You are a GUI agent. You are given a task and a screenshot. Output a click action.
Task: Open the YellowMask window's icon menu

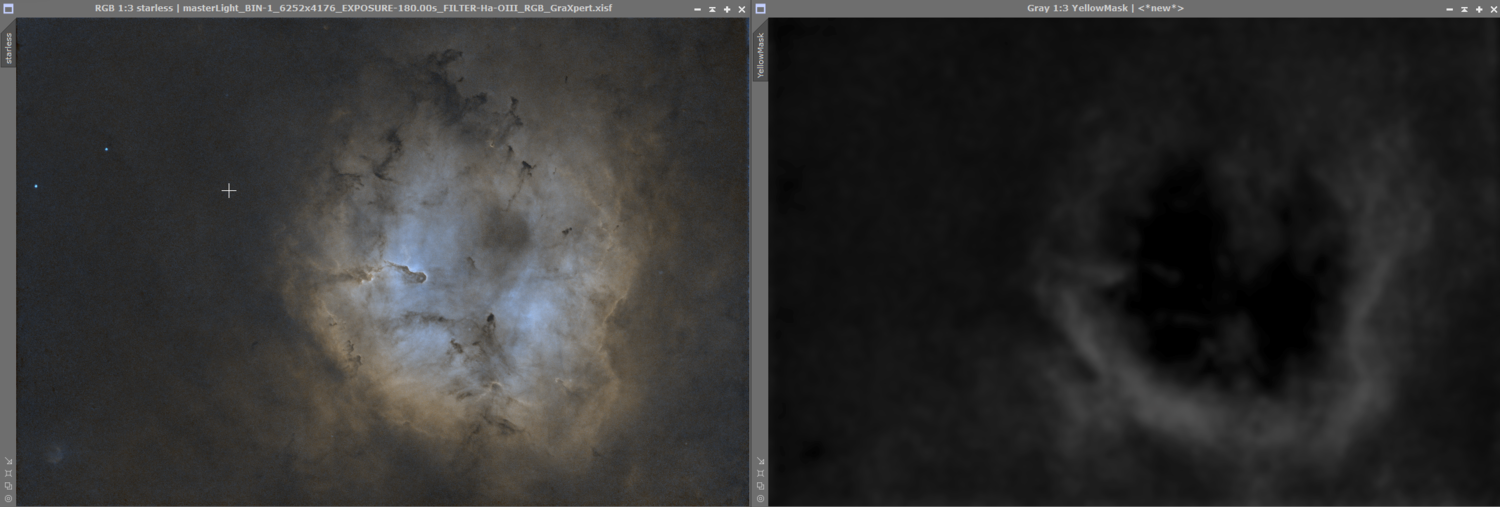(760, 8)
